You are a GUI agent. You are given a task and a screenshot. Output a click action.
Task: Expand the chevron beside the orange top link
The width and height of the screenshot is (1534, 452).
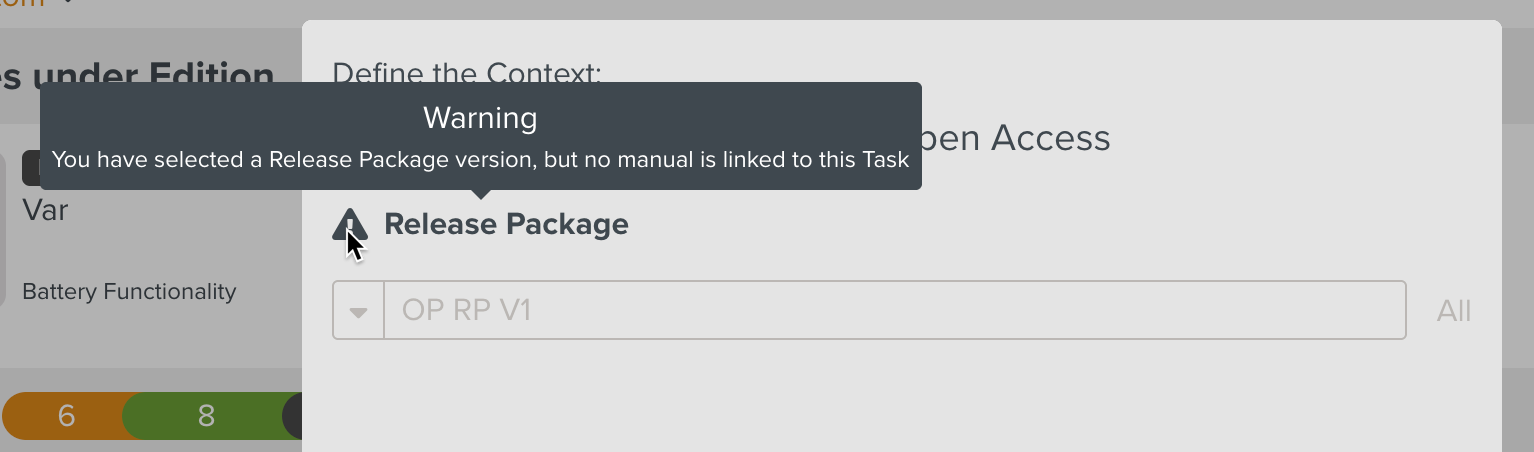(x=68, y=3)
